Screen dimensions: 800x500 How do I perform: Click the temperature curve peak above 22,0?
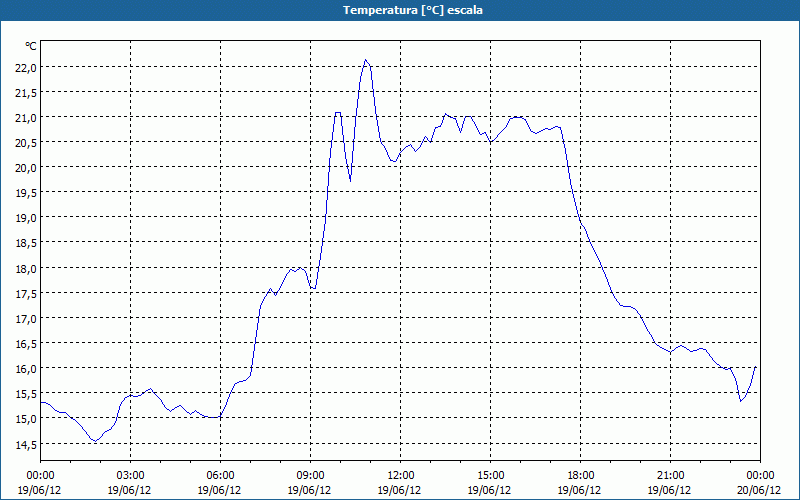click(365, 60)
